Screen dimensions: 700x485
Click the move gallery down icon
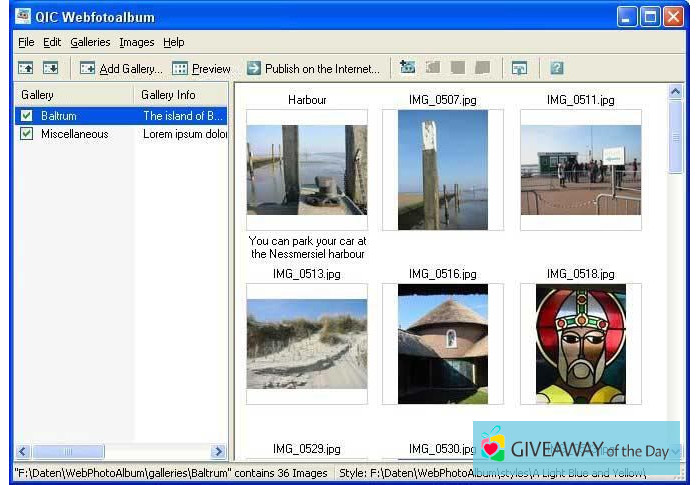50,68
